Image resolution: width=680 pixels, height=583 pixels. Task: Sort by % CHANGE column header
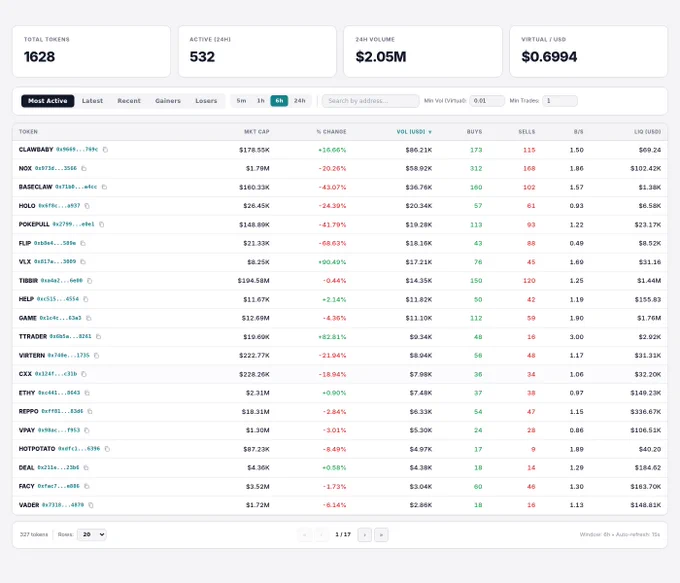[x=331, y=132]
